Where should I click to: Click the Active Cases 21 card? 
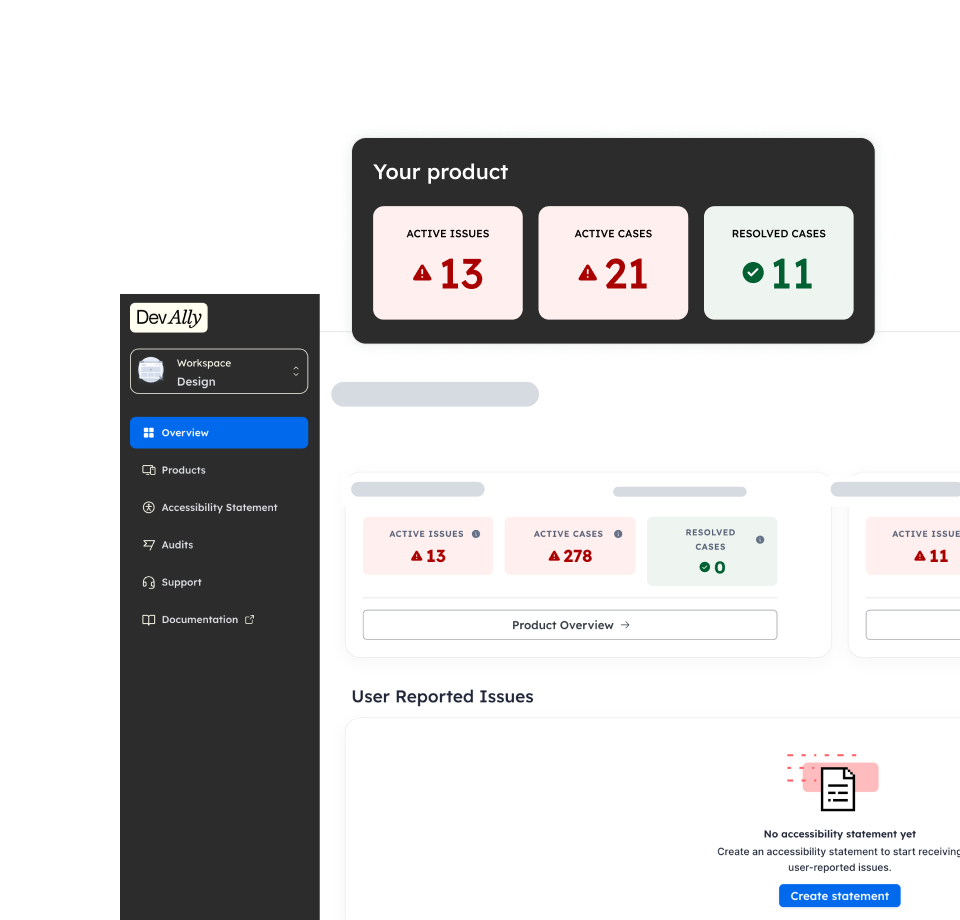(x=613, y=263)
